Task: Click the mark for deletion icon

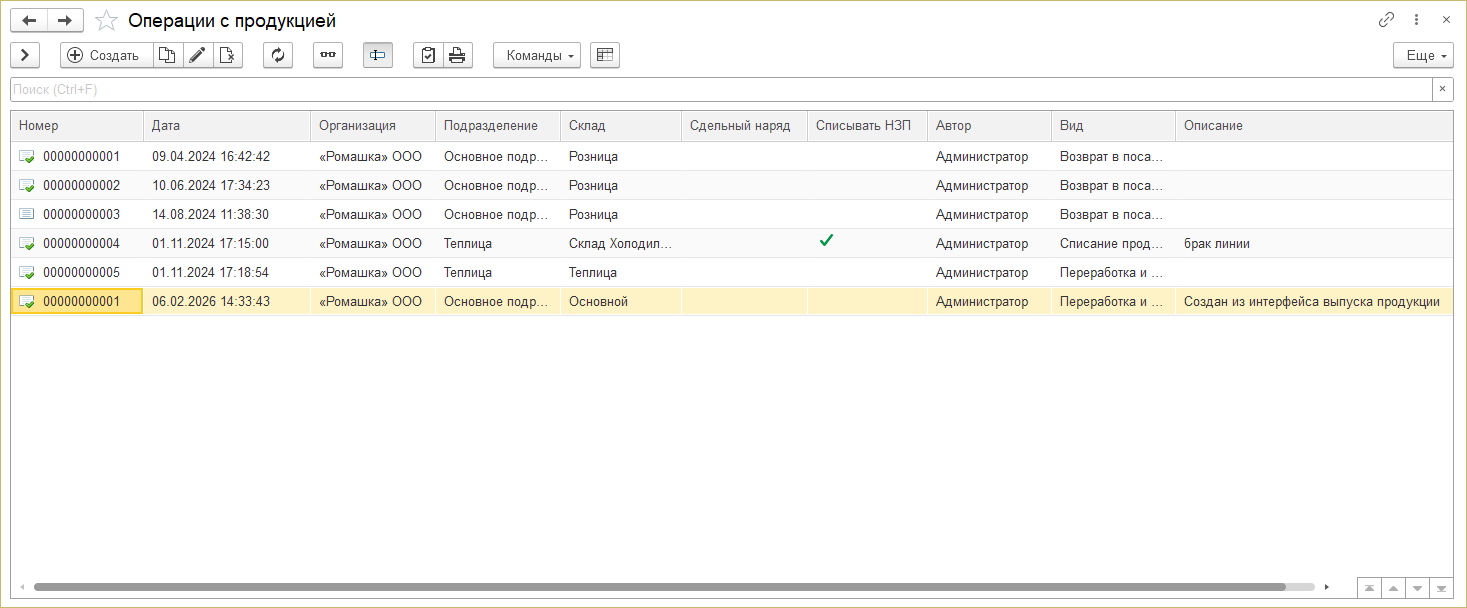Action: tap(228, 56)
